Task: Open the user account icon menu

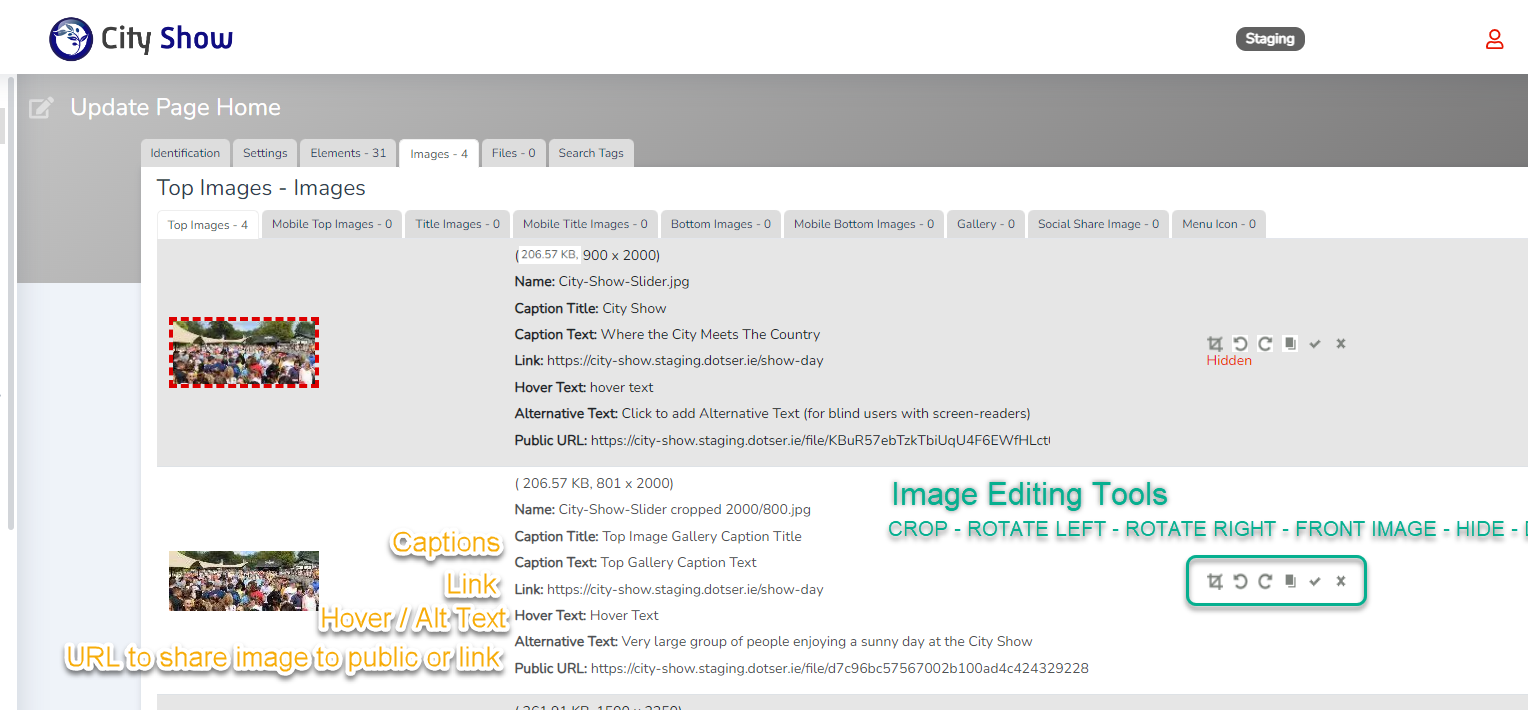Action: click(1494, 40)
